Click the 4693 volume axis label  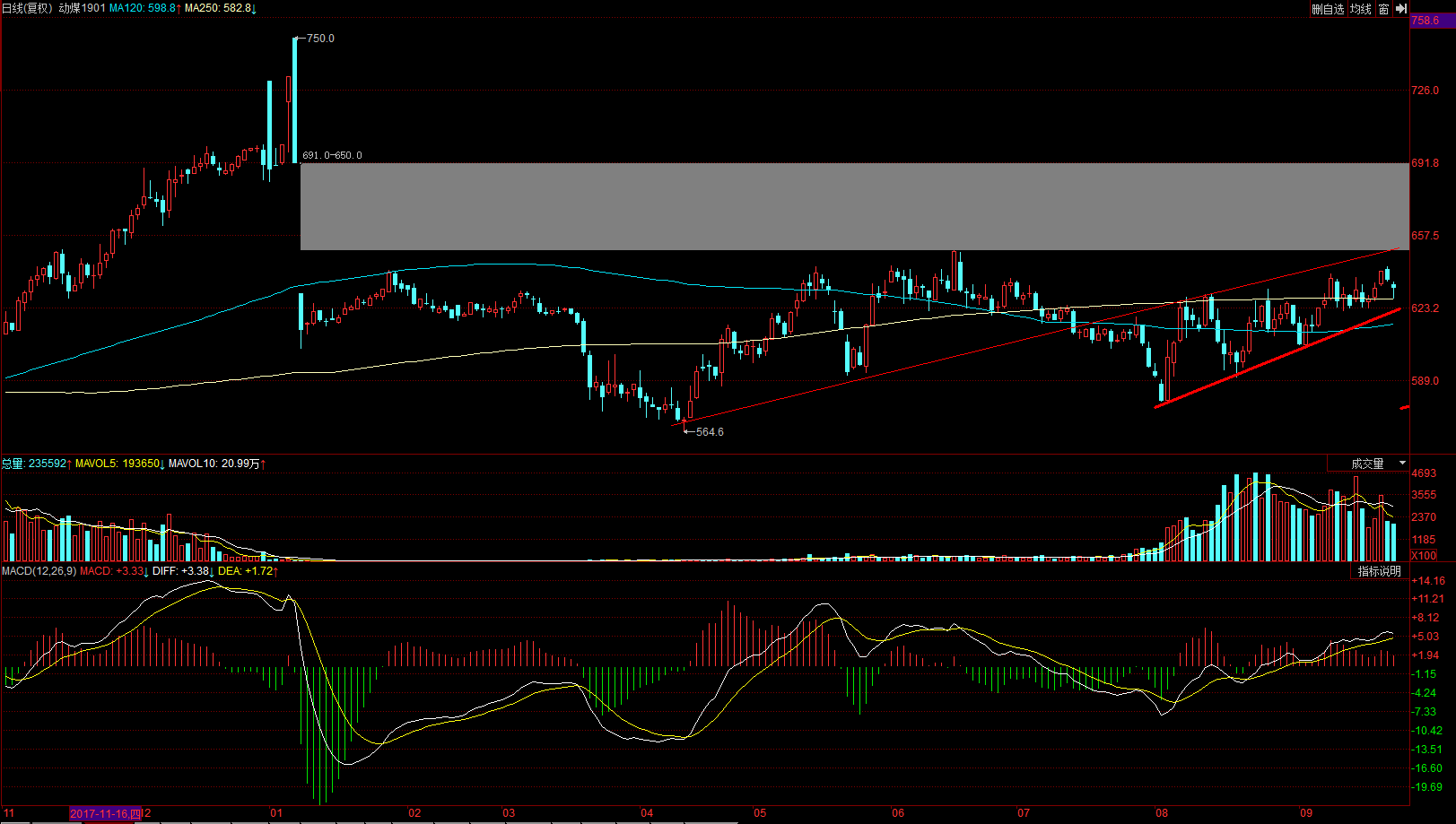(x=1424, y=473)
